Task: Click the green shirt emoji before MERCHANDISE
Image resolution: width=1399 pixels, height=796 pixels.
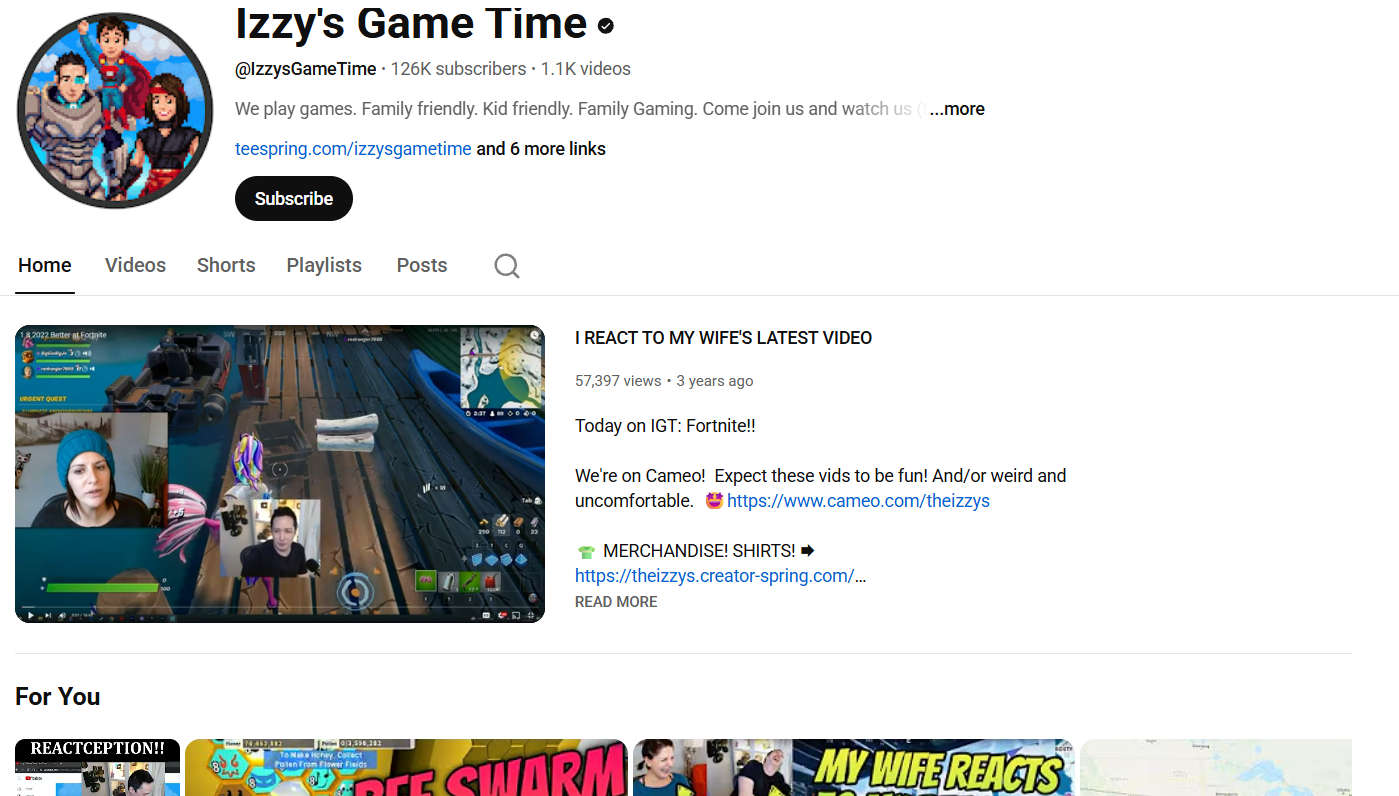Action: point(586,551)
